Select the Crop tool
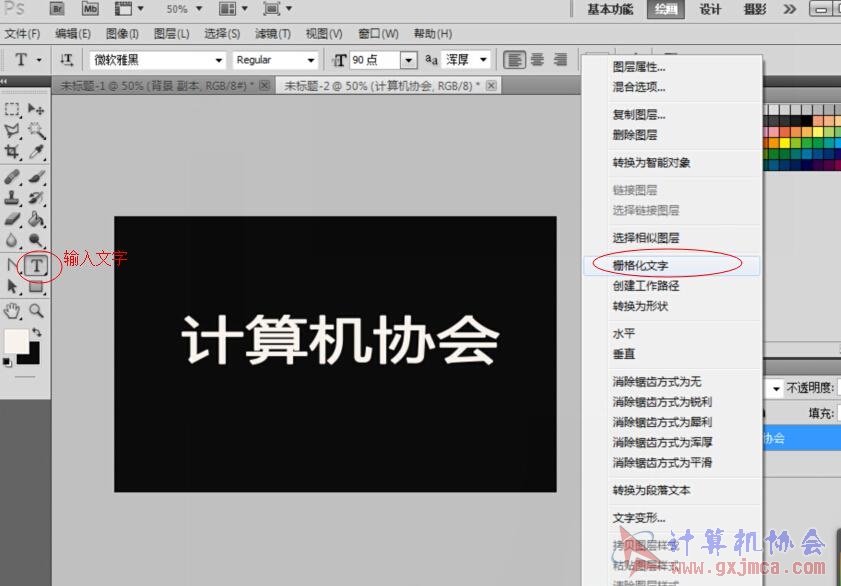Image resolution: width=841 pixels, height=586 pixels. pos(12,152)
